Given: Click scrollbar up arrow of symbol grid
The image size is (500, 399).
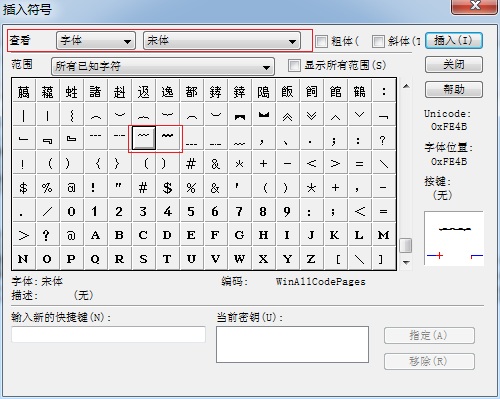Looking at the screenshot, I should (406, 86).
